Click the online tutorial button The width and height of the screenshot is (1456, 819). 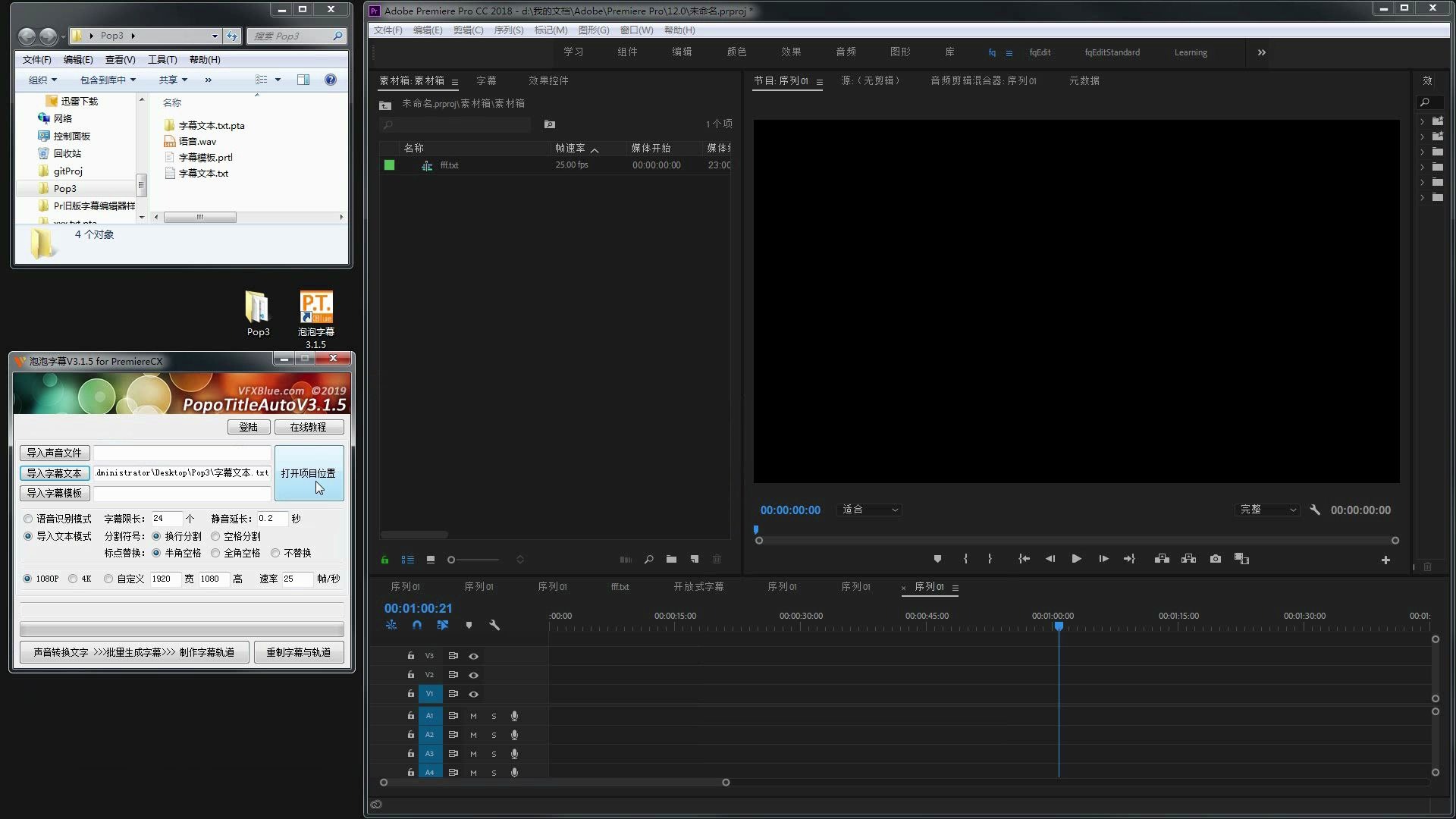(x=309, y=427)
